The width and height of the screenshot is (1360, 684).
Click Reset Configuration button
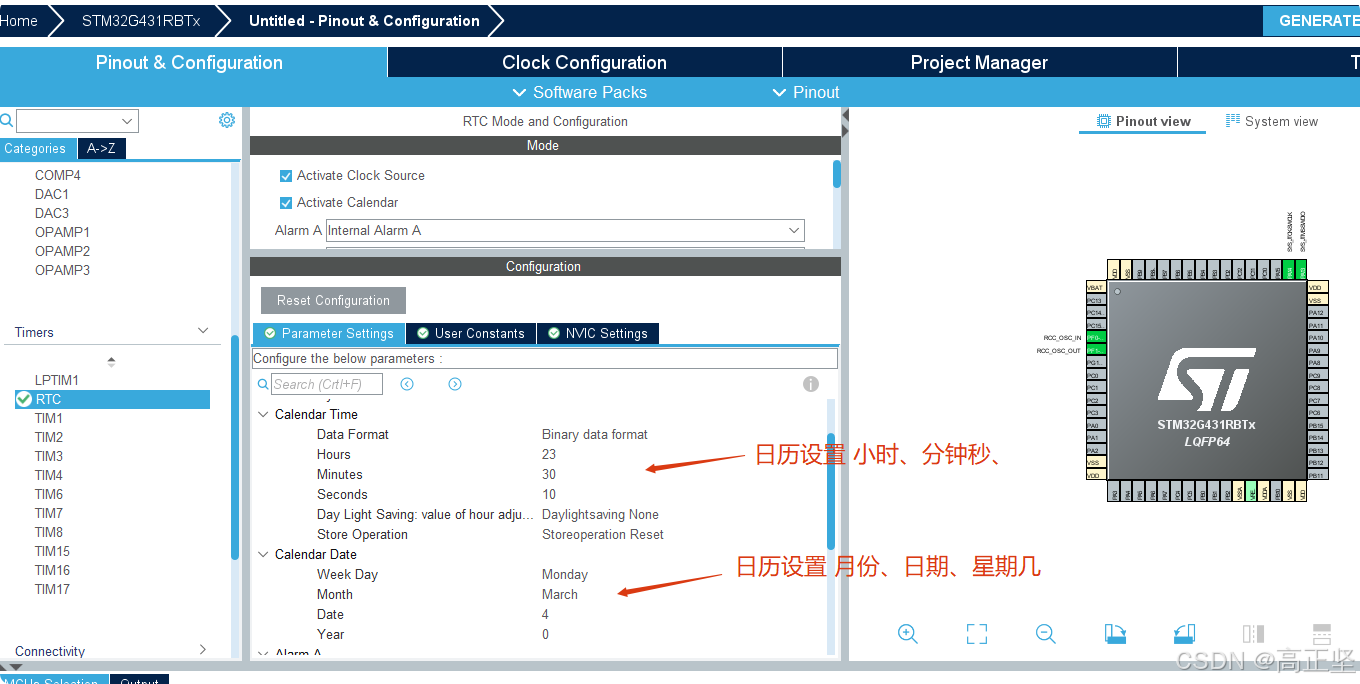(333, 300)
